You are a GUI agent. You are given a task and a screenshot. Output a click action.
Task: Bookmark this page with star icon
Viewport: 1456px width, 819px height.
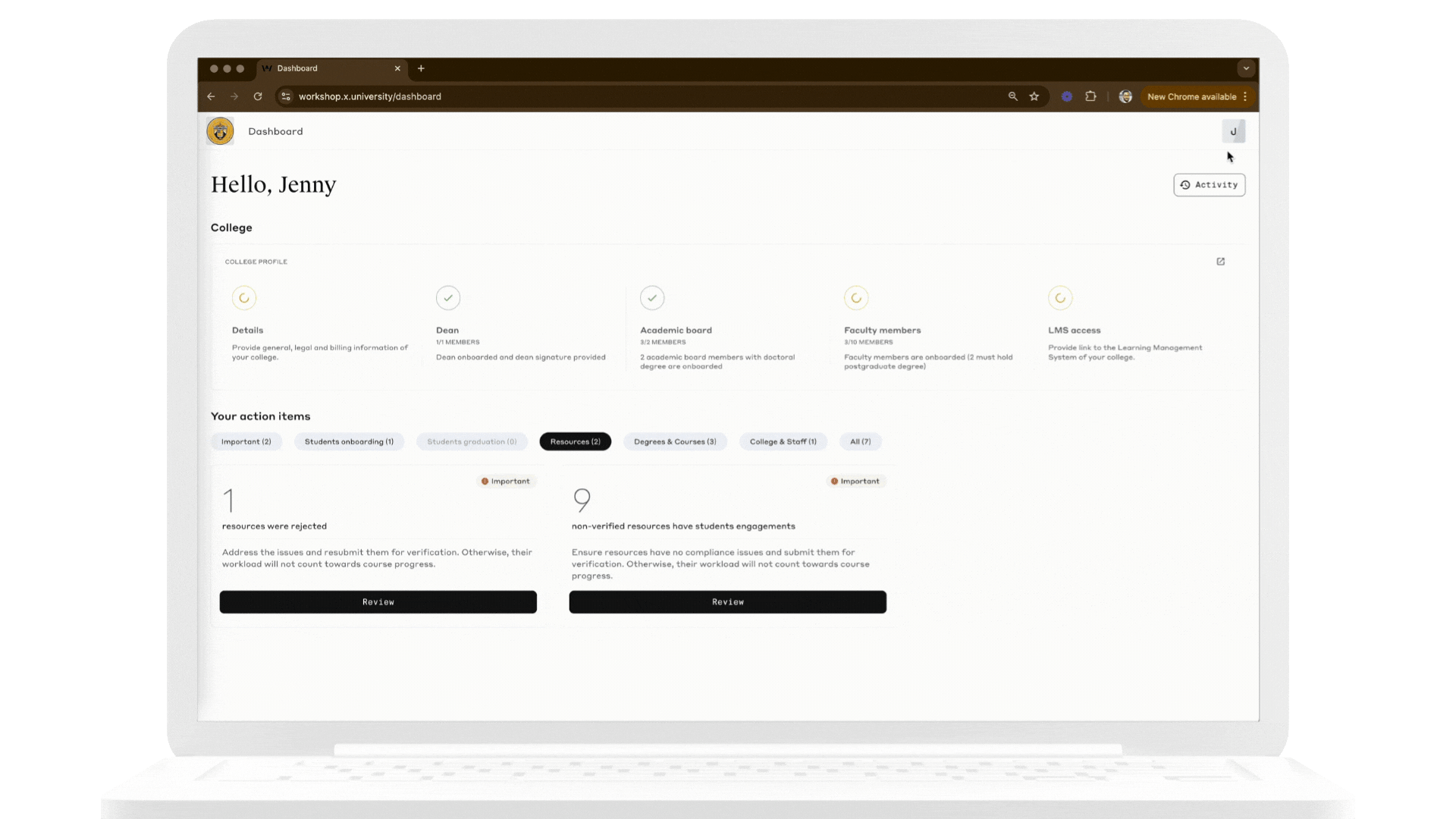click(1034, 96)
